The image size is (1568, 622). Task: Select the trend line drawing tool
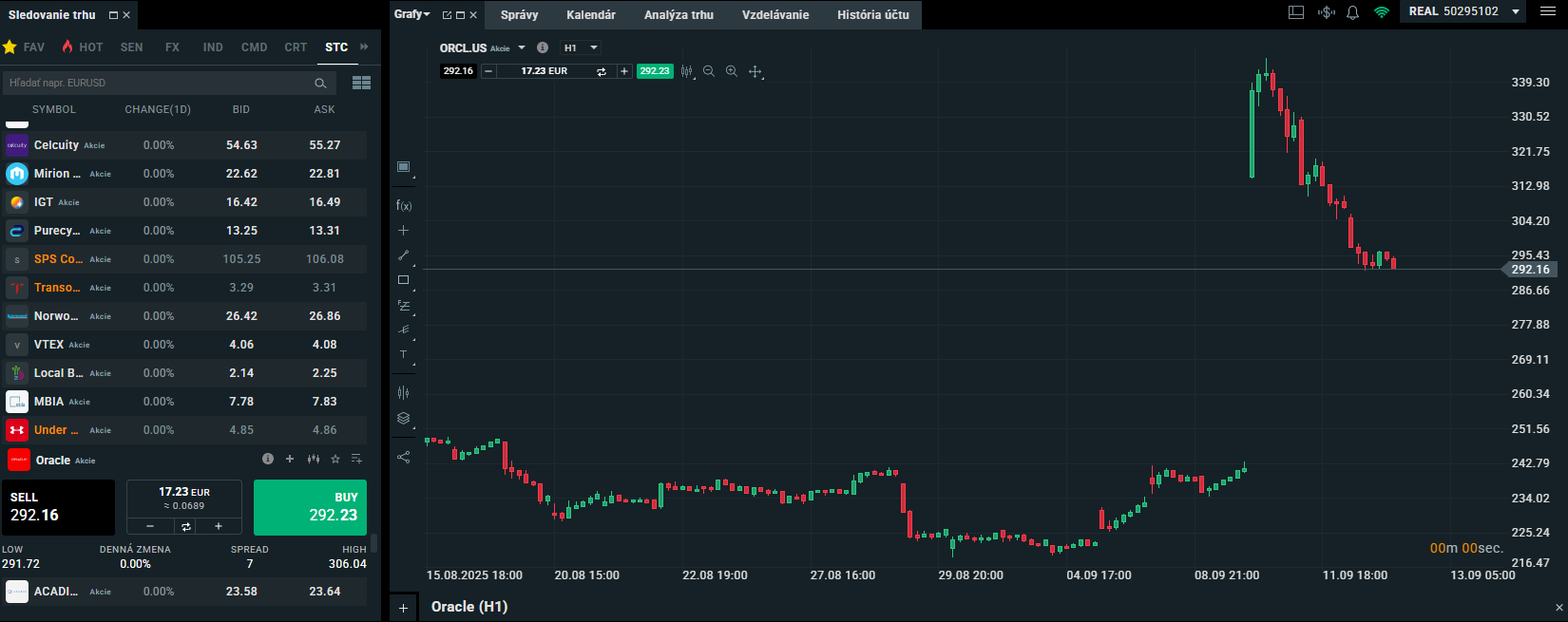[404, 255]
